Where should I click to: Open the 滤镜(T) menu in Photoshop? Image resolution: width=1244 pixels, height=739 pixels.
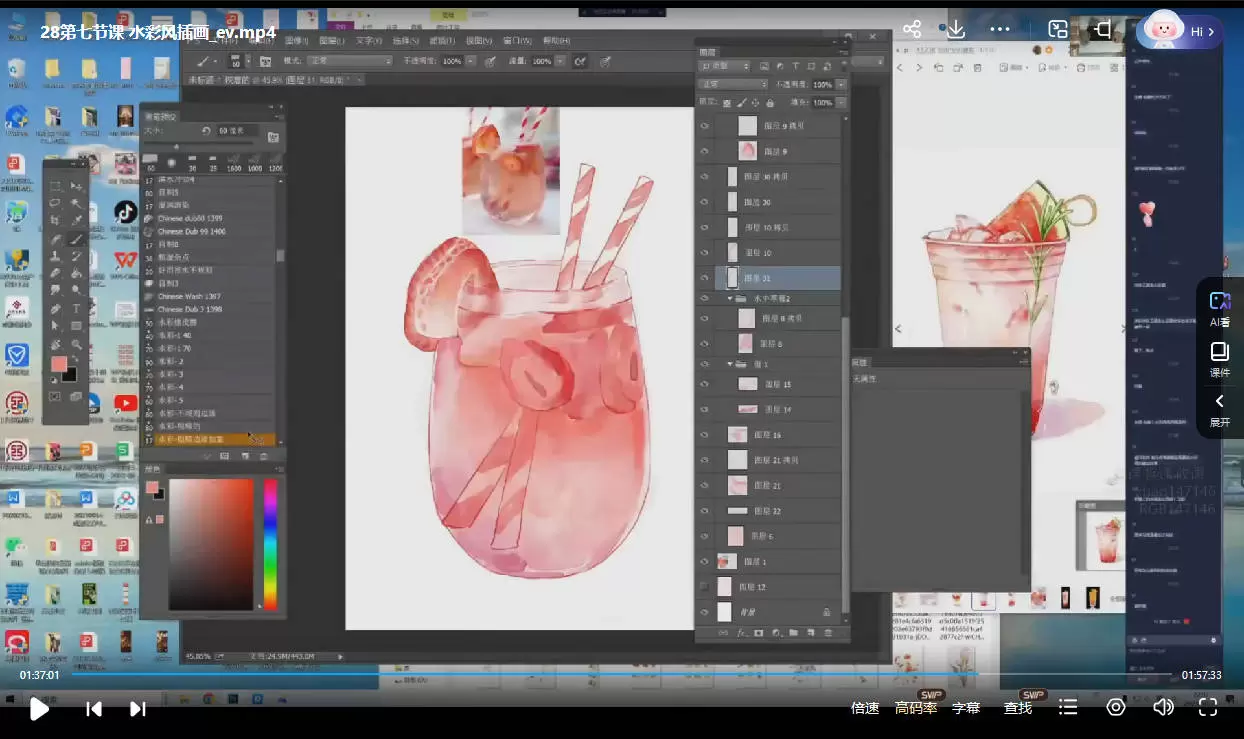442,41
